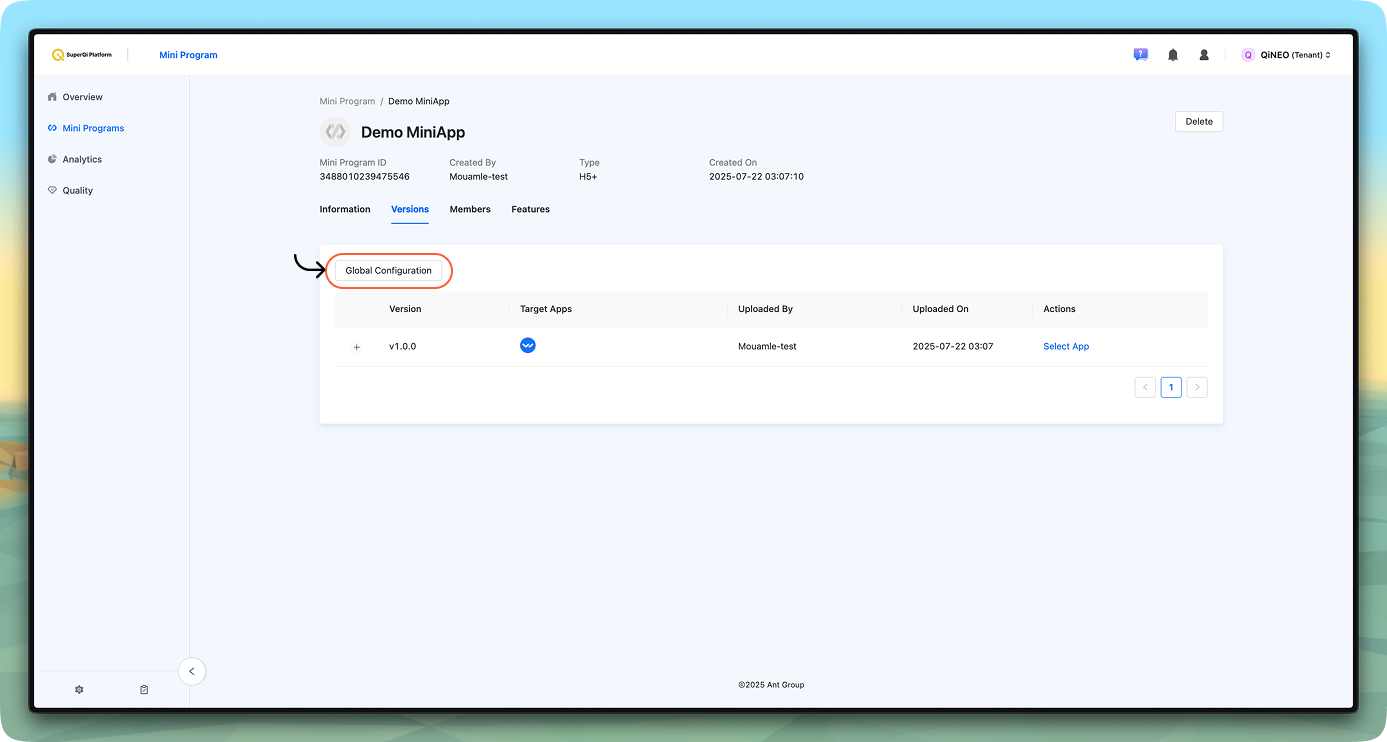This screenshot has height=742, width=1387.
Task: Click the Select App link
Action: (x=1065, y=347)
